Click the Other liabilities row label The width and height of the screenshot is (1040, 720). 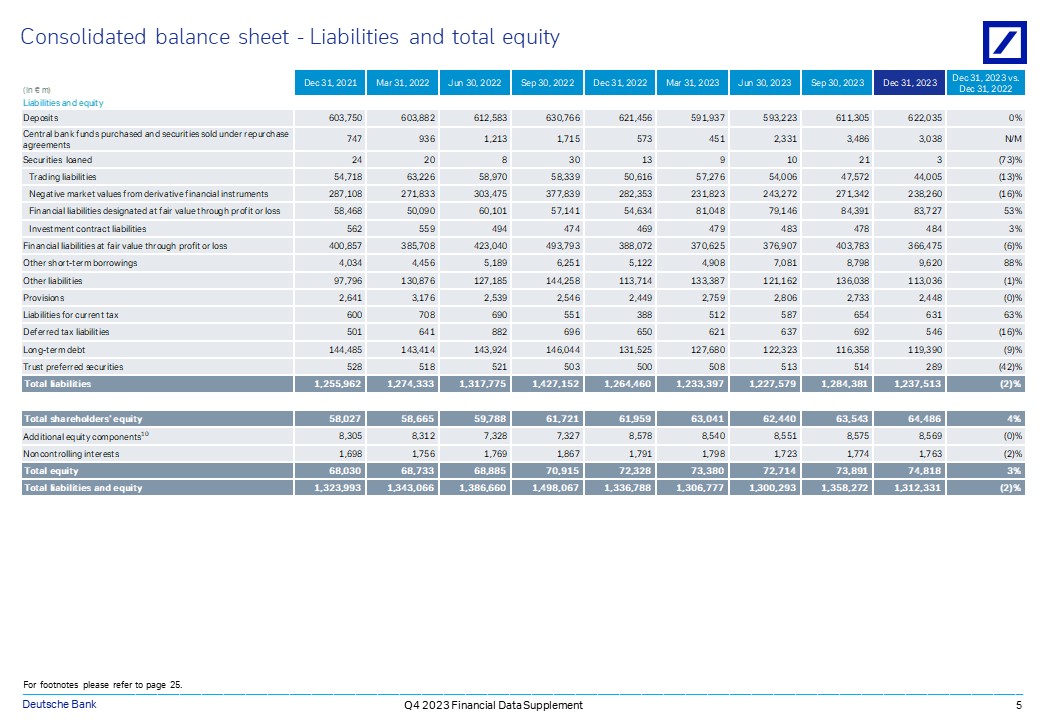coord(52,281)
